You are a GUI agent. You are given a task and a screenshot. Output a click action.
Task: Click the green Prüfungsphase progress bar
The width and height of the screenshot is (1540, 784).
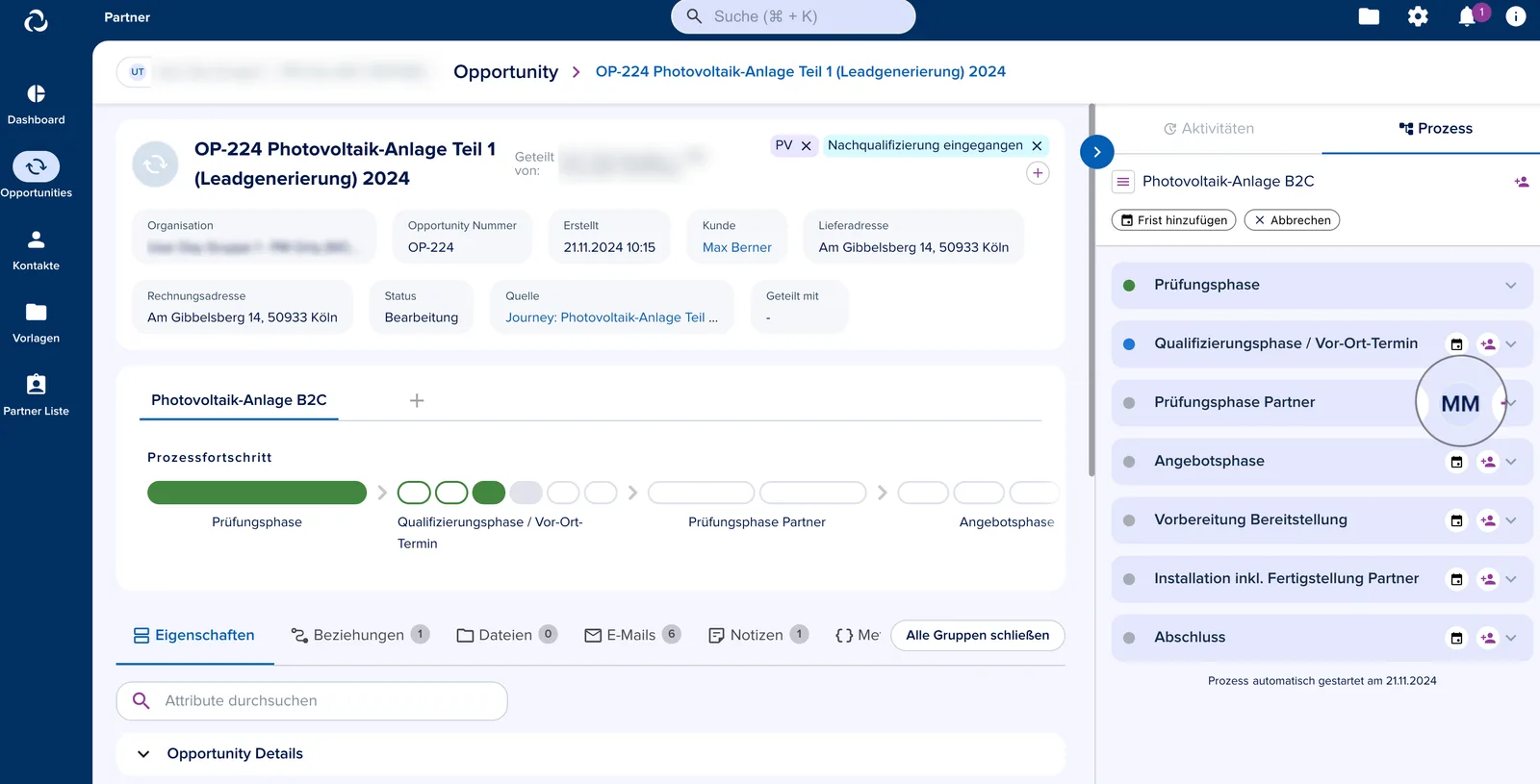257,493
